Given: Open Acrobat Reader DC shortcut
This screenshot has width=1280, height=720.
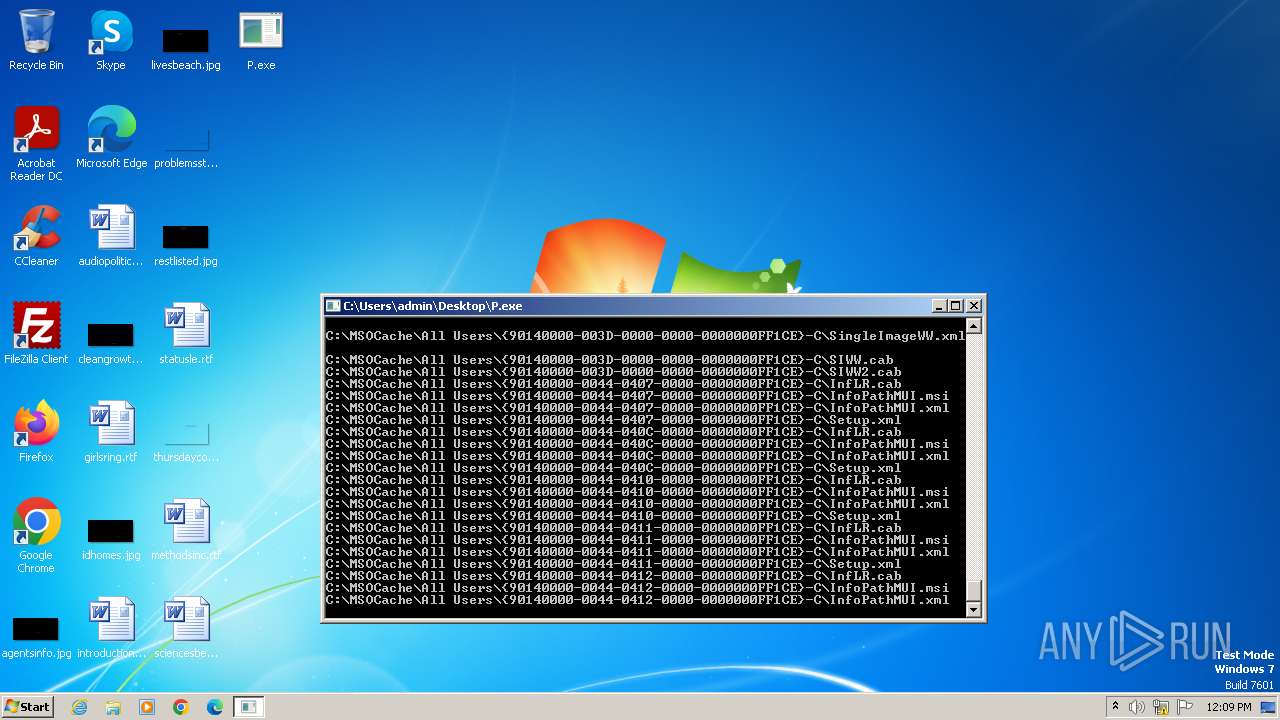Looking at the screenshot, I should coord(36,144).
